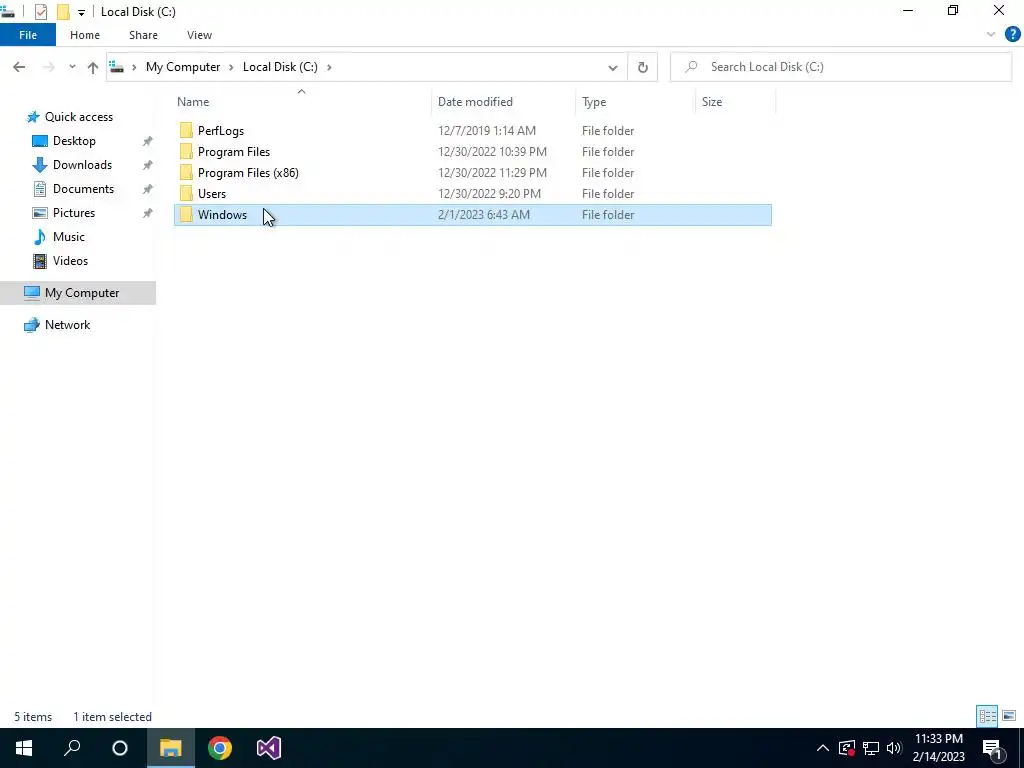The height and width of the screenshot is (768, 1024).
Task: Click File Explorer on the taskbar
Action: pos(170,748)
